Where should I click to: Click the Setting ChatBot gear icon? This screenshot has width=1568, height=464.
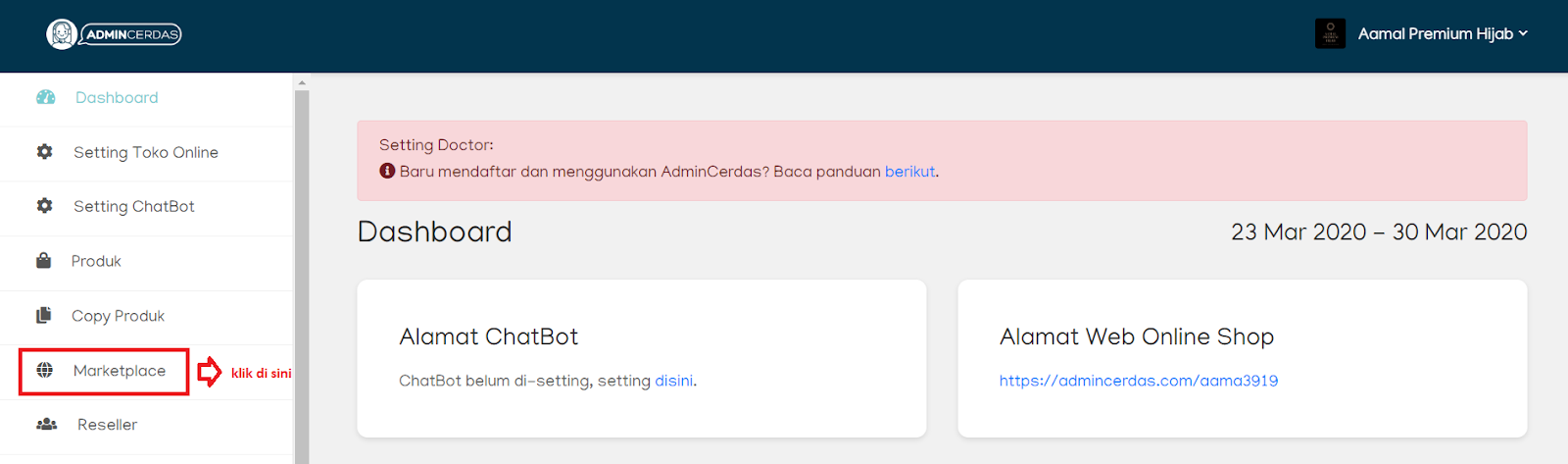click(x=44, y=206)
